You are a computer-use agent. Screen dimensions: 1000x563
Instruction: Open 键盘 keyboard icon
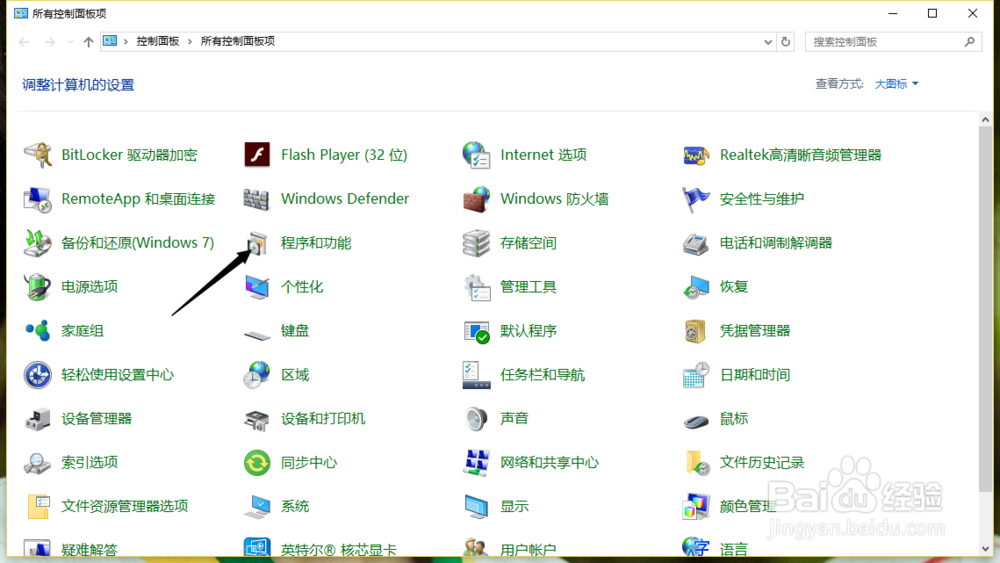(x=257, y=333)
